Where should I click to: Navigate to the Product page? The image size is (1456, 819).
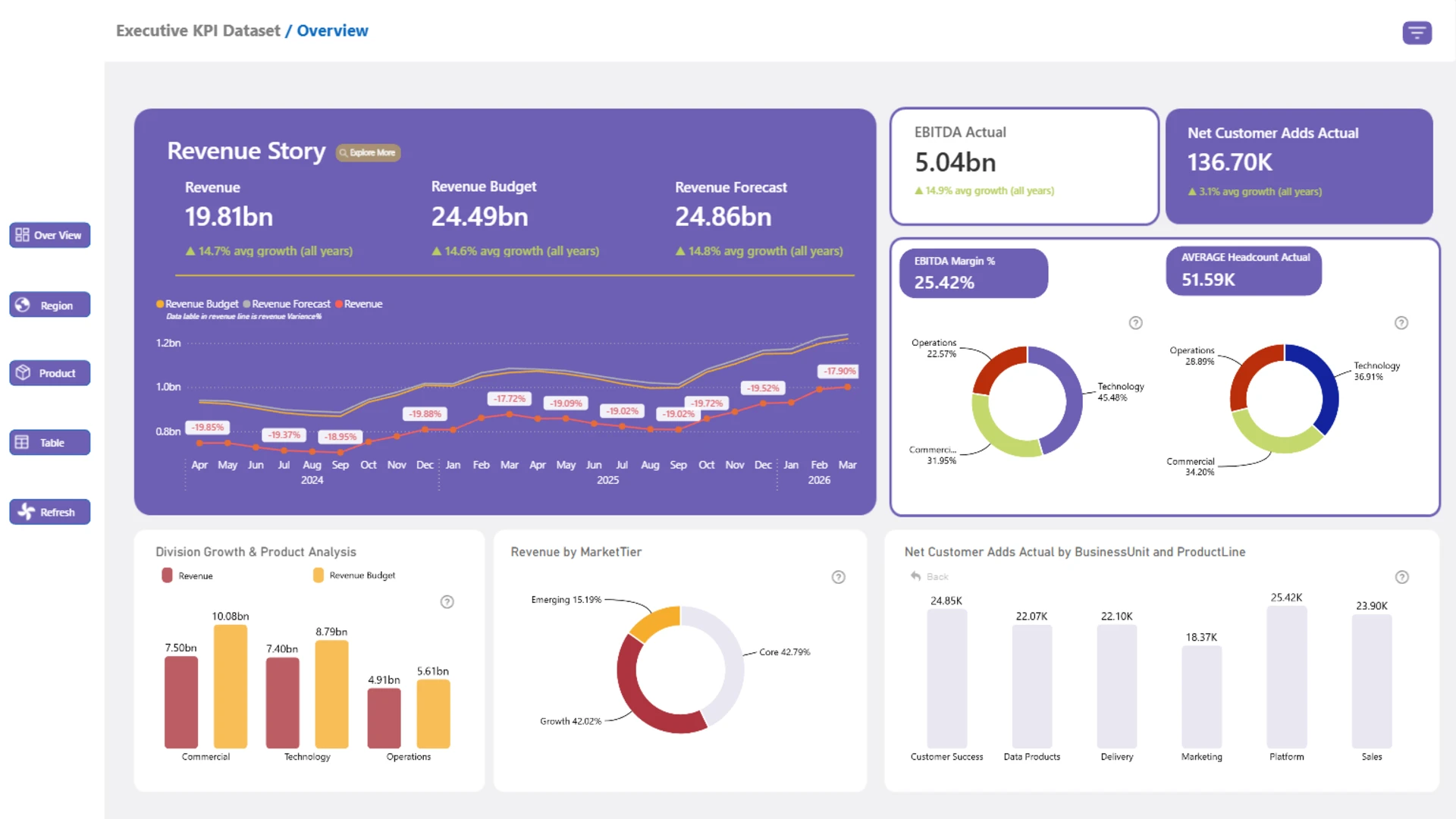point(50,373)
